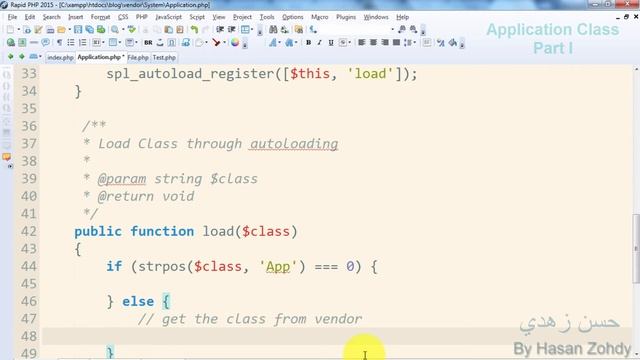Open dropdown arrow beside the magnifier icon
640x360 pixels.
coord(123,30)
